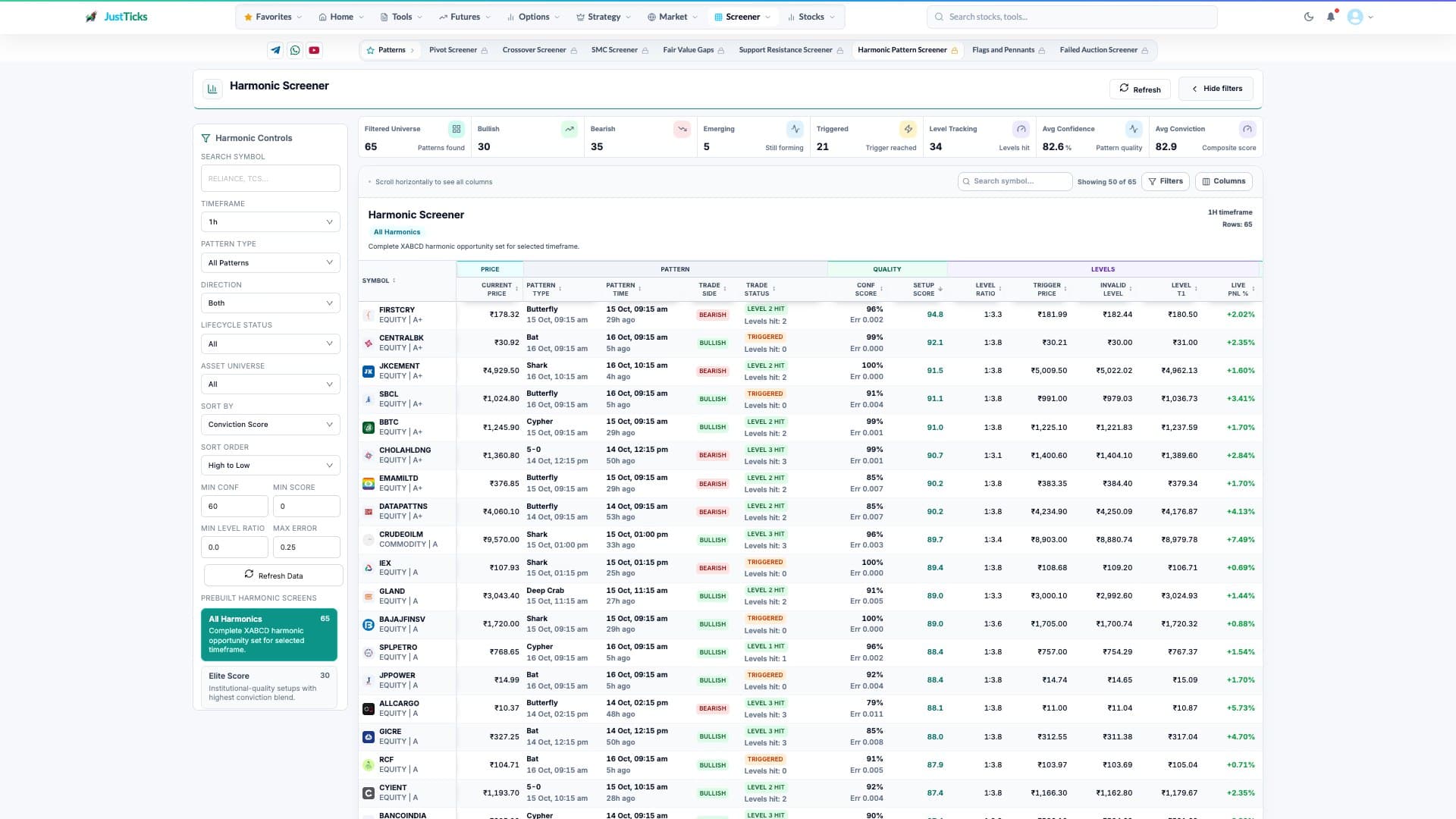Open the Options menu
Screen dimensions: 1456x819
pos(533,17)
